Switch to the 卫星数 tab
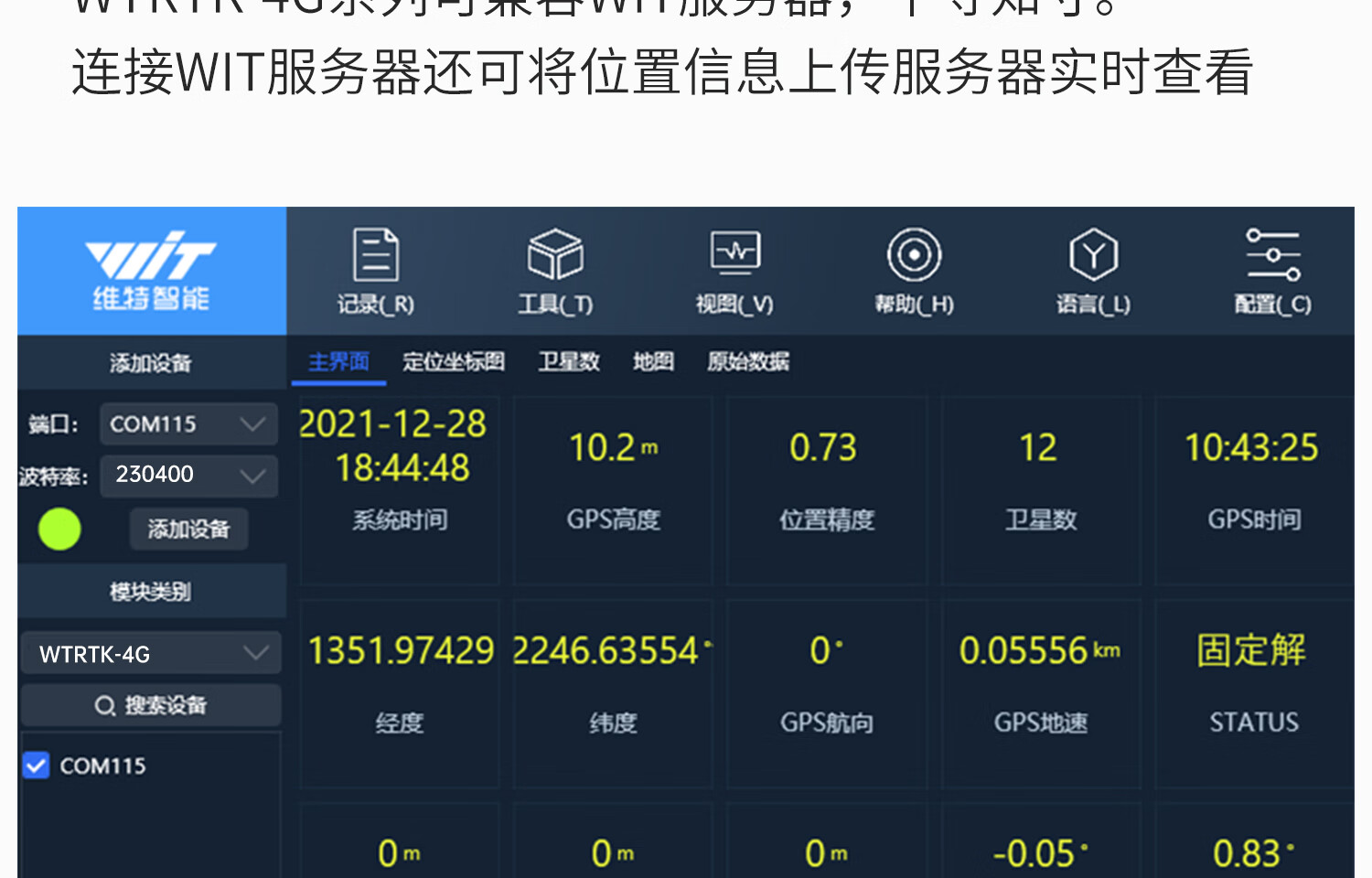This screenshot has height=878, width=1372. 568,362
